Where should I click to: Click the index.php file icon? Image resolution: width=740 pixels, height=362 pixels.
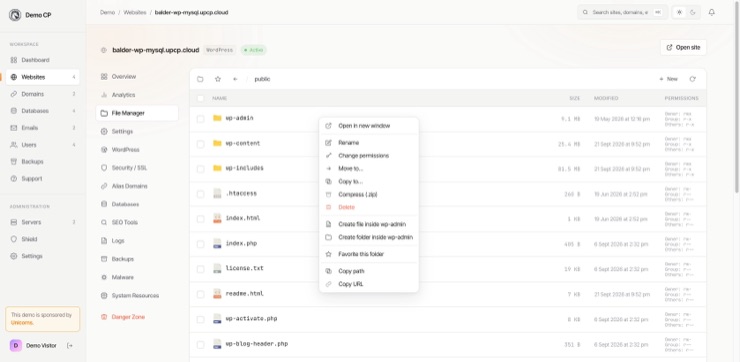[217, 244]
